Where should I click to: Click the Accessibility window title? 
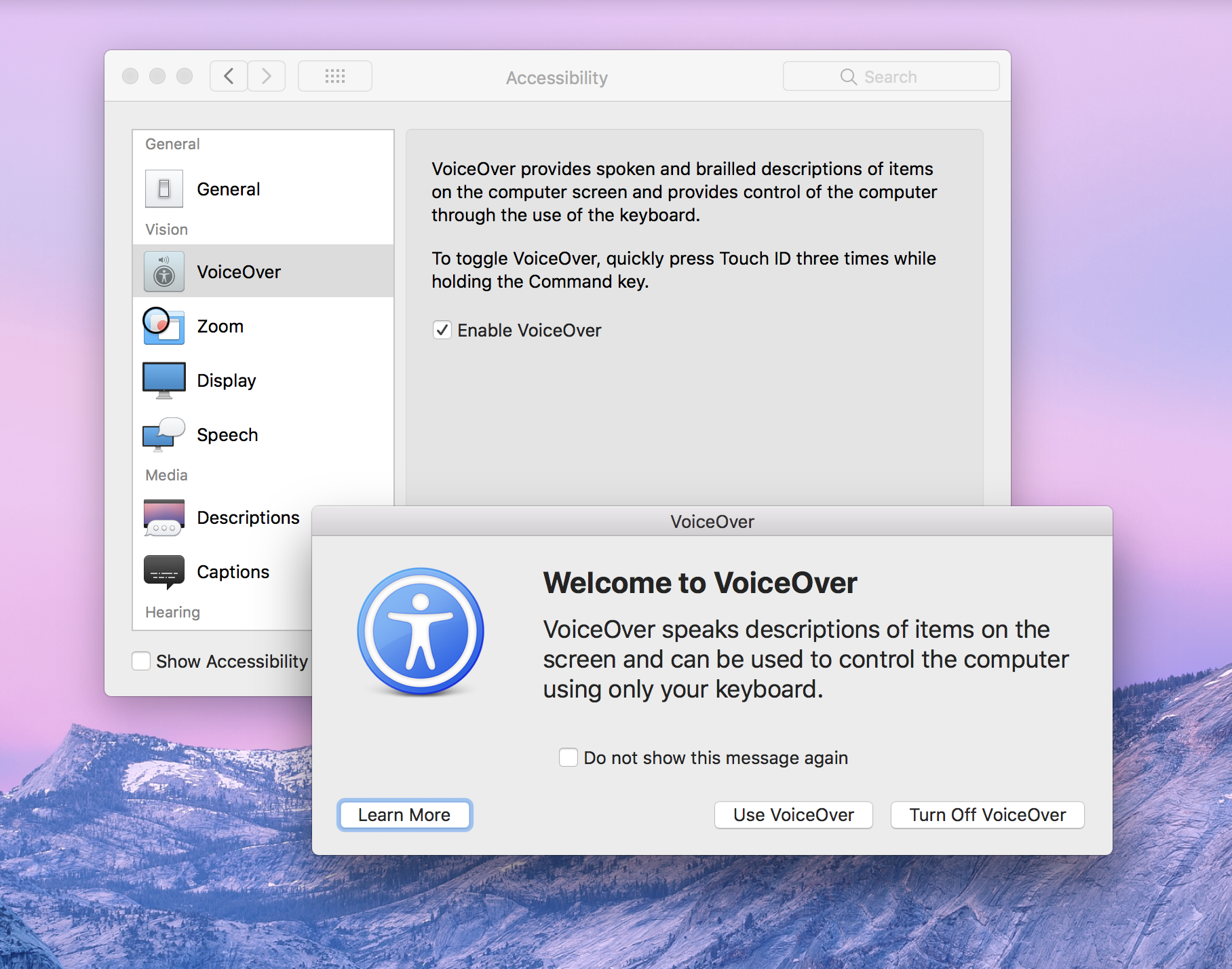coord(557,77)
